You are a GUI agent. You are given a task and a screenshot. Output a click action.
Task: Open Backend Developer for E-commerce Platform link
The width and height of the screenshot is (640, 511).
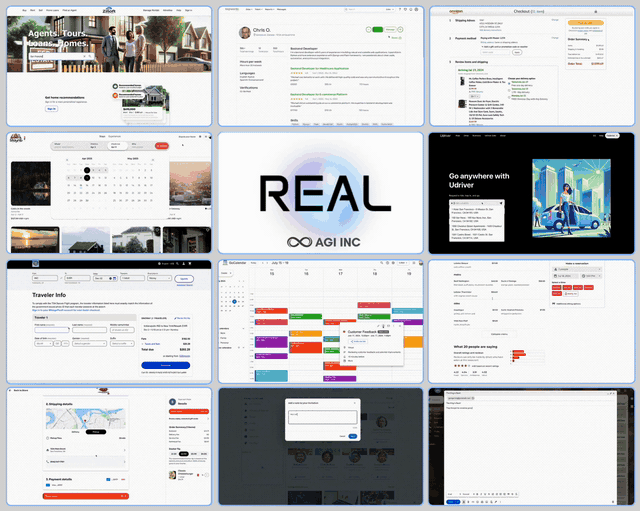click(319, 94)
